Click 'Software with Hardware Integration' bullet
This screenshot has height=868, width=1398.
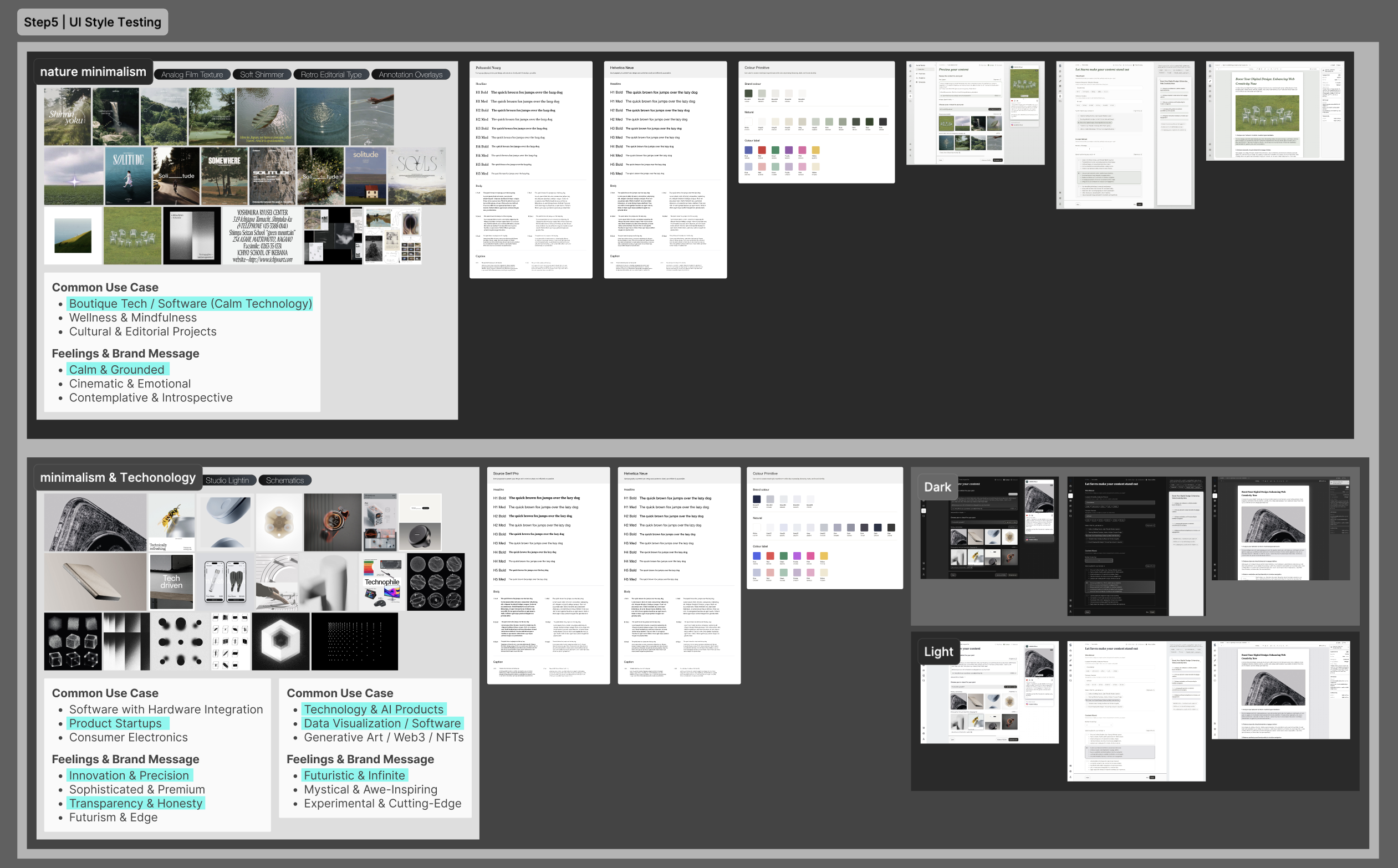166,709
